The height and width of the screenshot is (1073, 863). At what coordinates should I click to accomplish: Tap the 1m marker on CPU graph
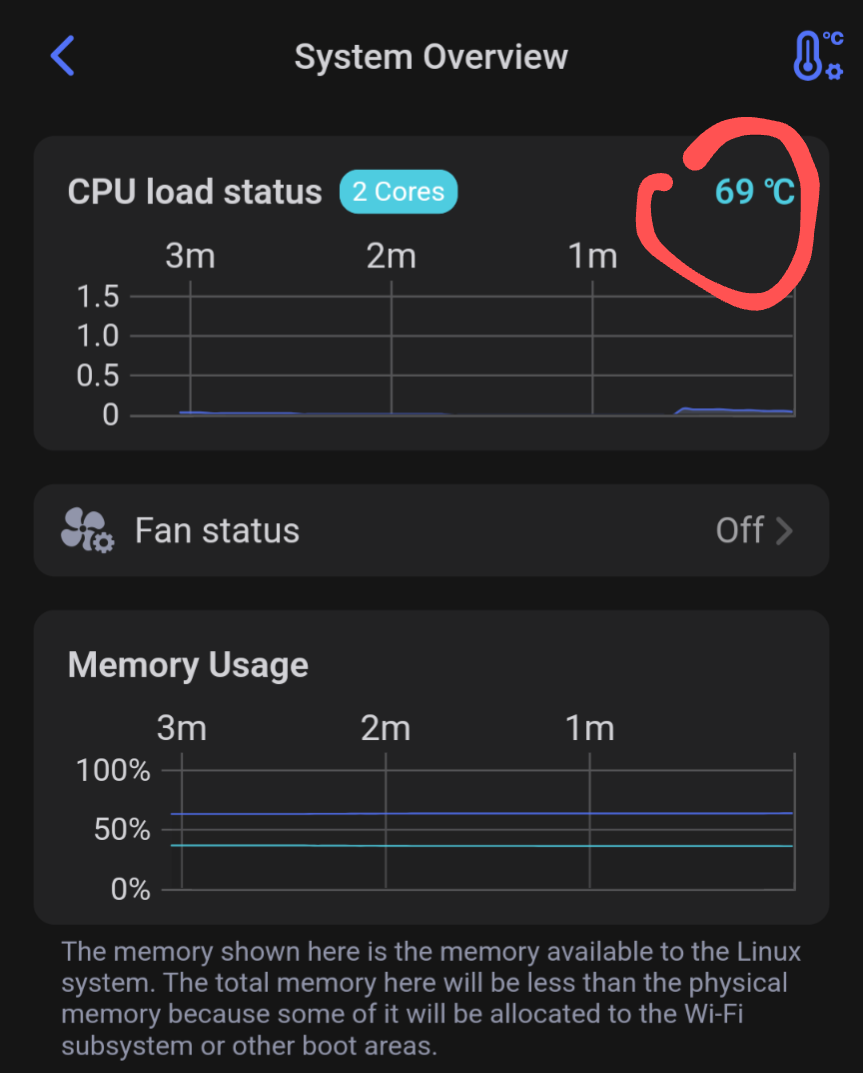pos(593,257)
